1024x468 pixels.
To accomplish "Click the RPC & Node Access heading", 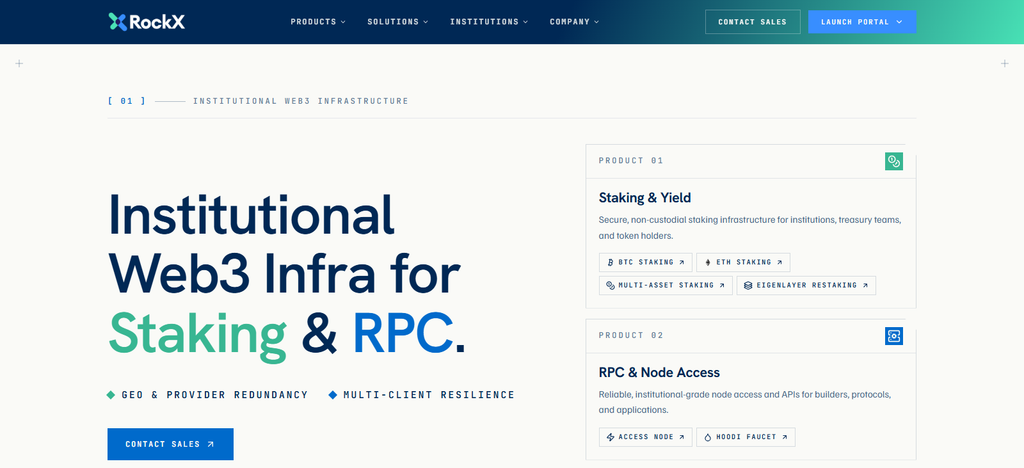I will click(659, 373).
